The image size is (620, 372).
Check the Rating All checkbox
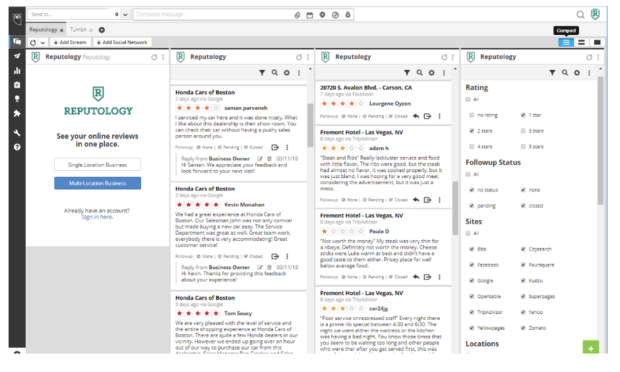point(468,99)
